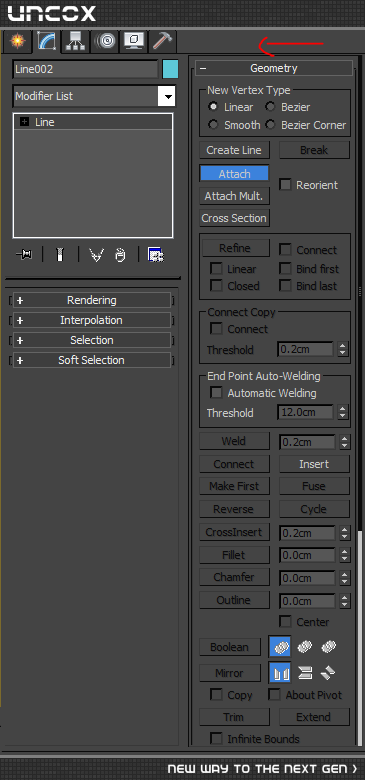The height and width of the screenshot is (780, 365).
Task: Select Mirror Vertically icon
Action: click(304, 673)
